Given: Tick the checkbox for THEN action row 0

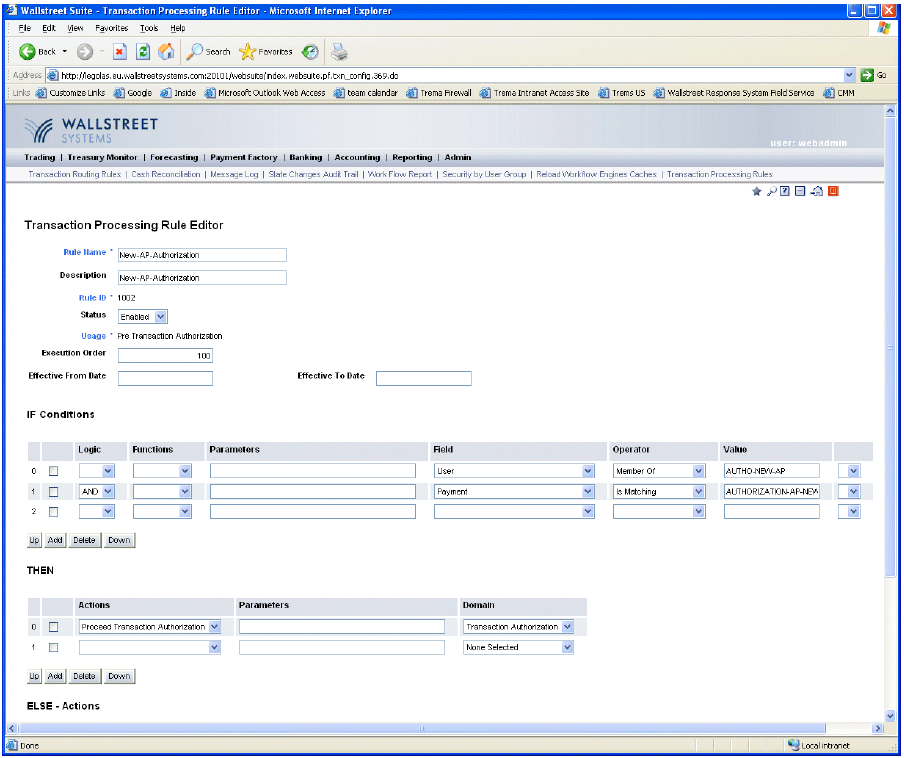Looking at the screenshot, I should (x=54, y=627).
